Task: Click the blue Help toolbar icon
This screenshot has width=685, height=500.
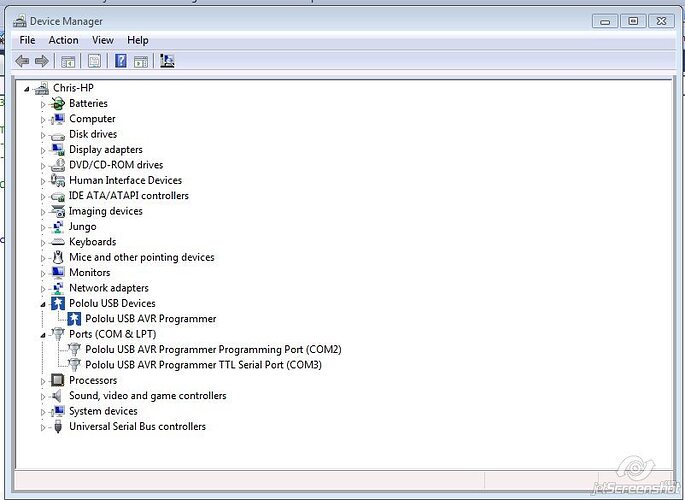Action: (x=121, y=61)
